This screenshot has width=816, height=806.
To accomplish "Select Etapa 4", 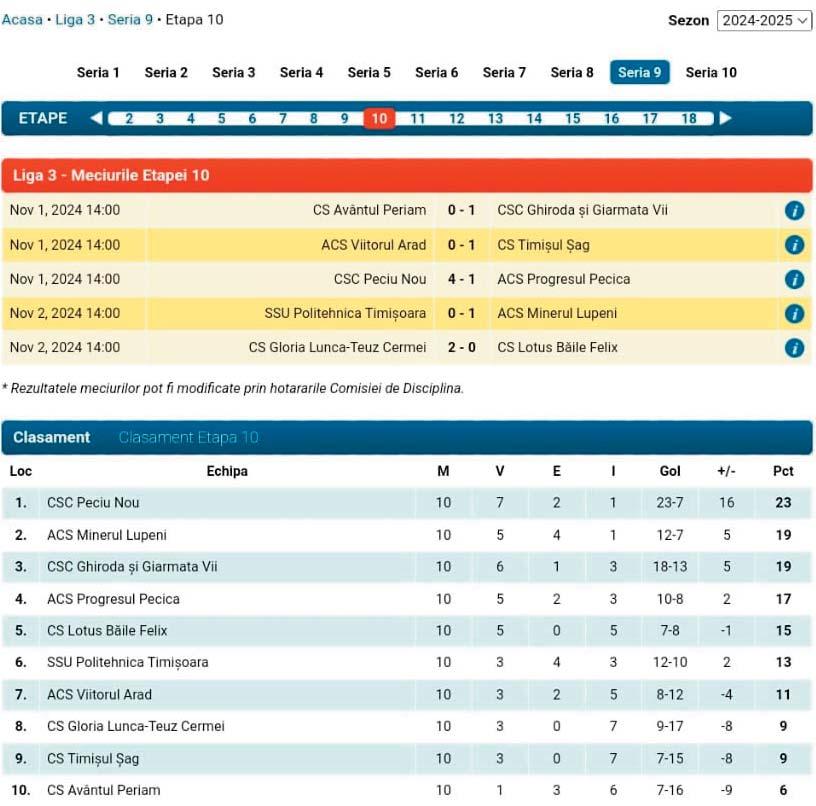I will (190, 119).
